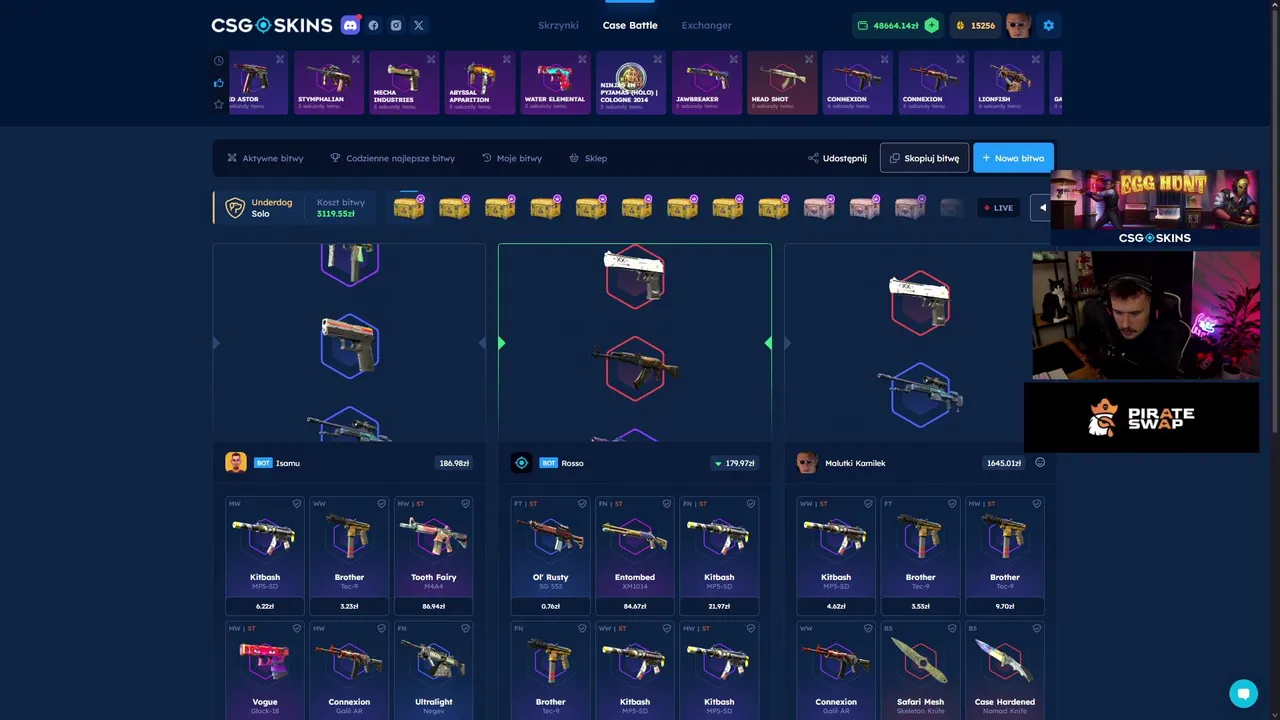
Task: Click the swords icon on Jawbreaker drop
Action: (733, 59)
